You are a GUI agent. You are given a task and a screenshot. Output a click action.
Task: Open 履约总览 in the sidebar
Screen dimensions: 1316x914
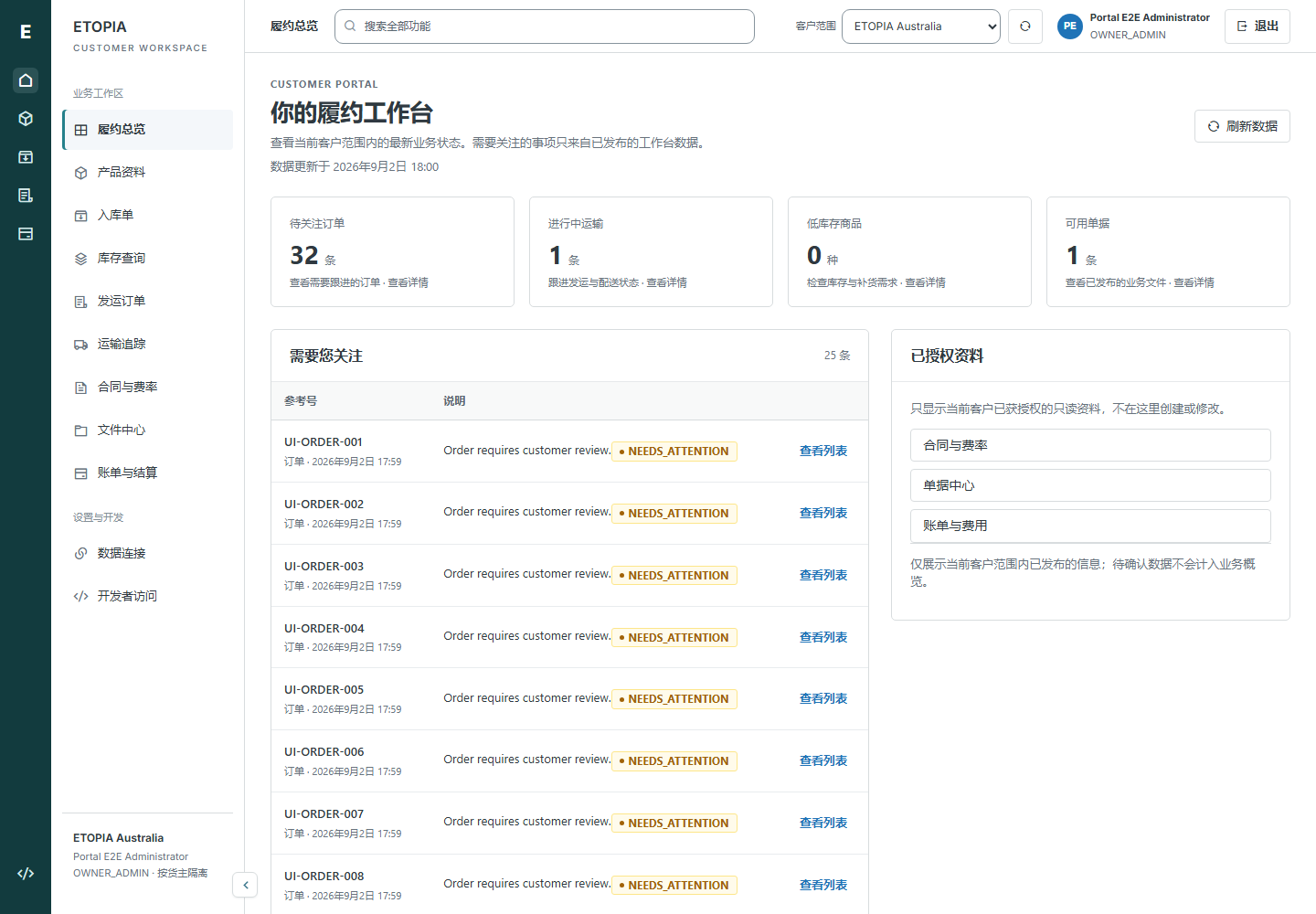pyautogui.click(x=147, y=130)
